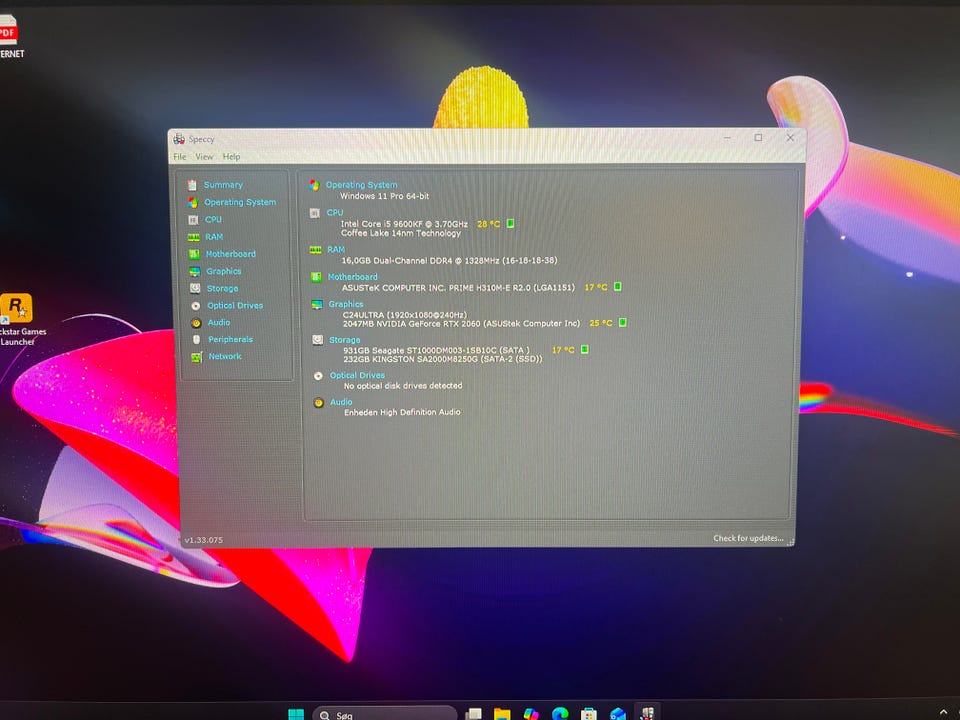Viewport: 960px width, 720px height.
Task: Click the Storage temperature indicator icon
Action: pos(585,350)
